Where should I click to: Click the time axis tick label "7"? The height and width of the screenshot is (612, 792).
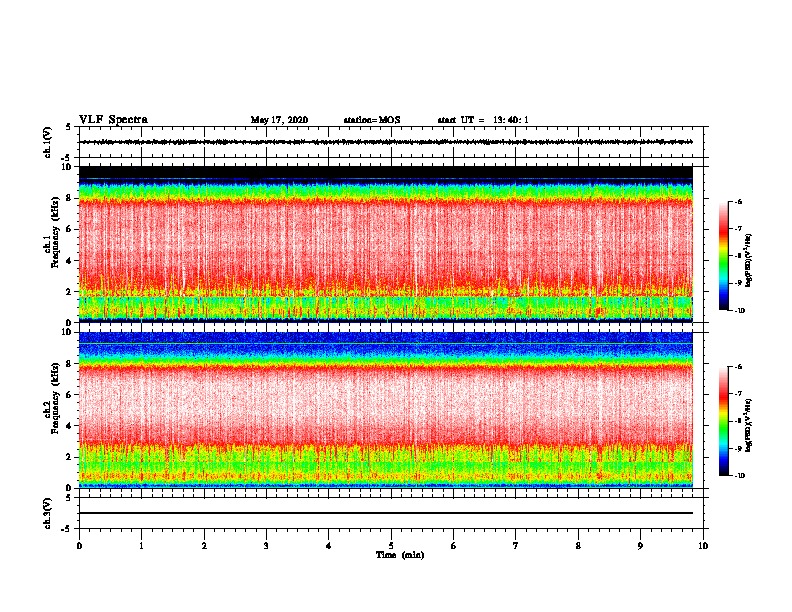(516, 546)
